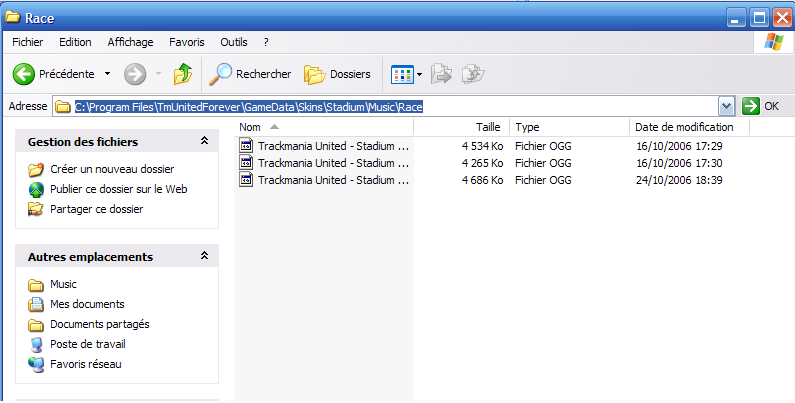Open the ? help menu

pos(266,42)
